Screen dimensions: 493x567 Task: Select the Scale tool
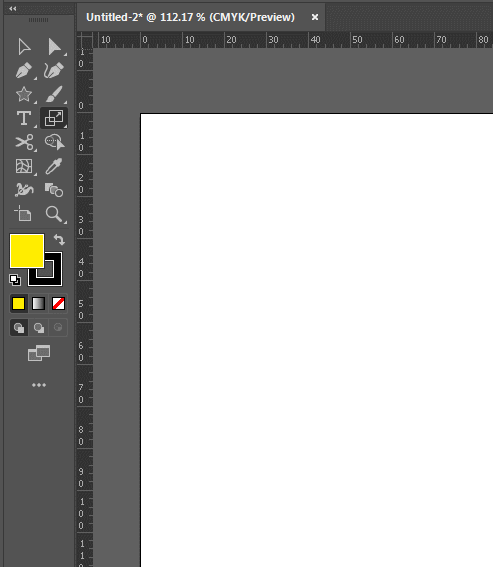click(x=54, y=118)
